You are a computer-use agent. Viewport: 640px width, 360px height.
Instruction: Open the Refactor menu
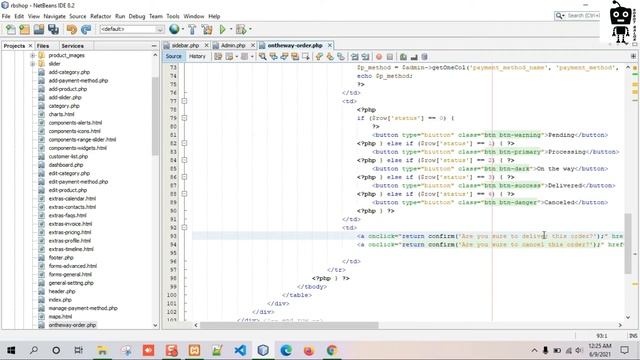tap(100, 16)
